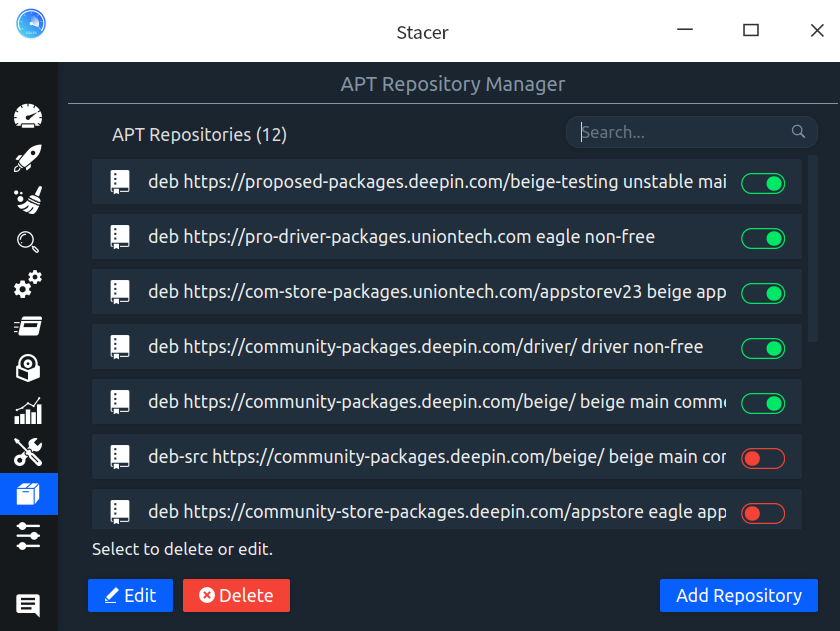Viewport: 840px width, 631px height.
Task: Enable the community-store-packages appstore repository toggle
Action: click(762, 513)
